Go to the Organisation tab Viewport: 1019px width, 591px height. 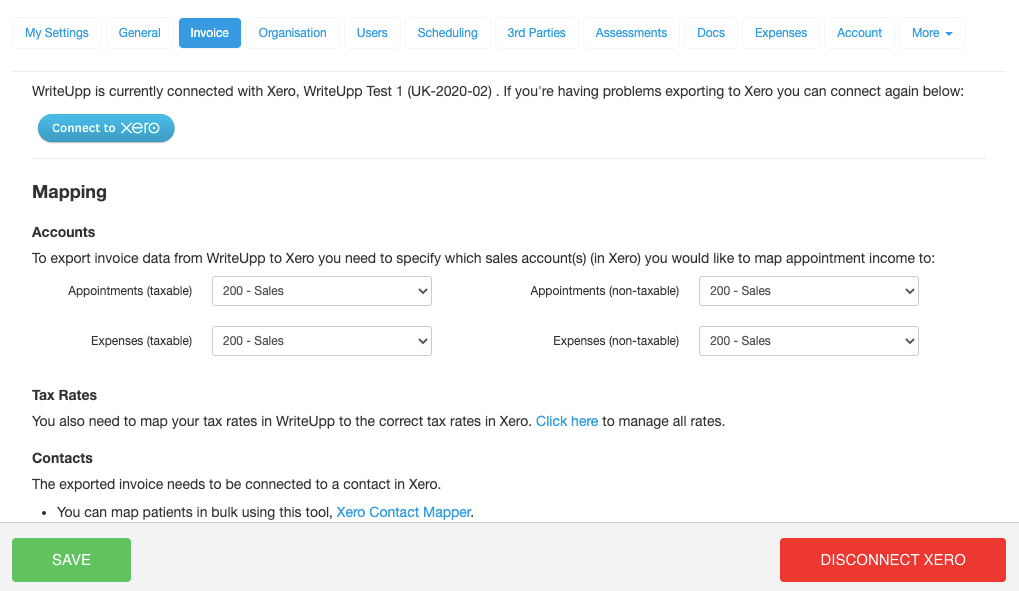pos(292,33)
